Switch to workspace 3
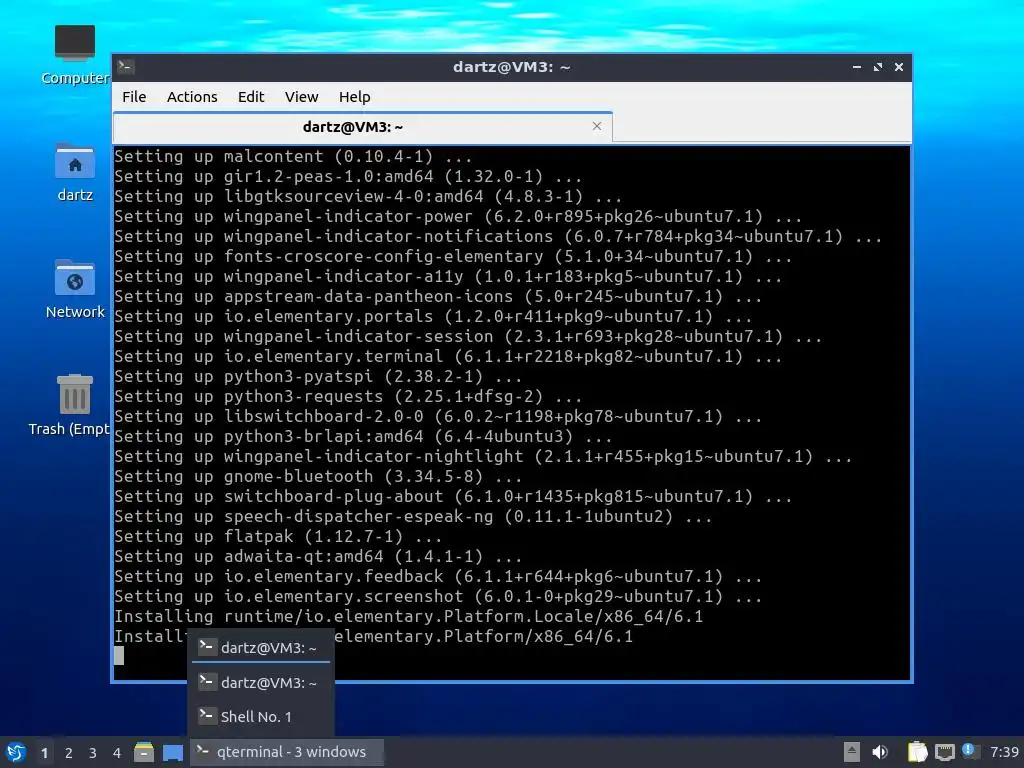 tap(93, 753)
